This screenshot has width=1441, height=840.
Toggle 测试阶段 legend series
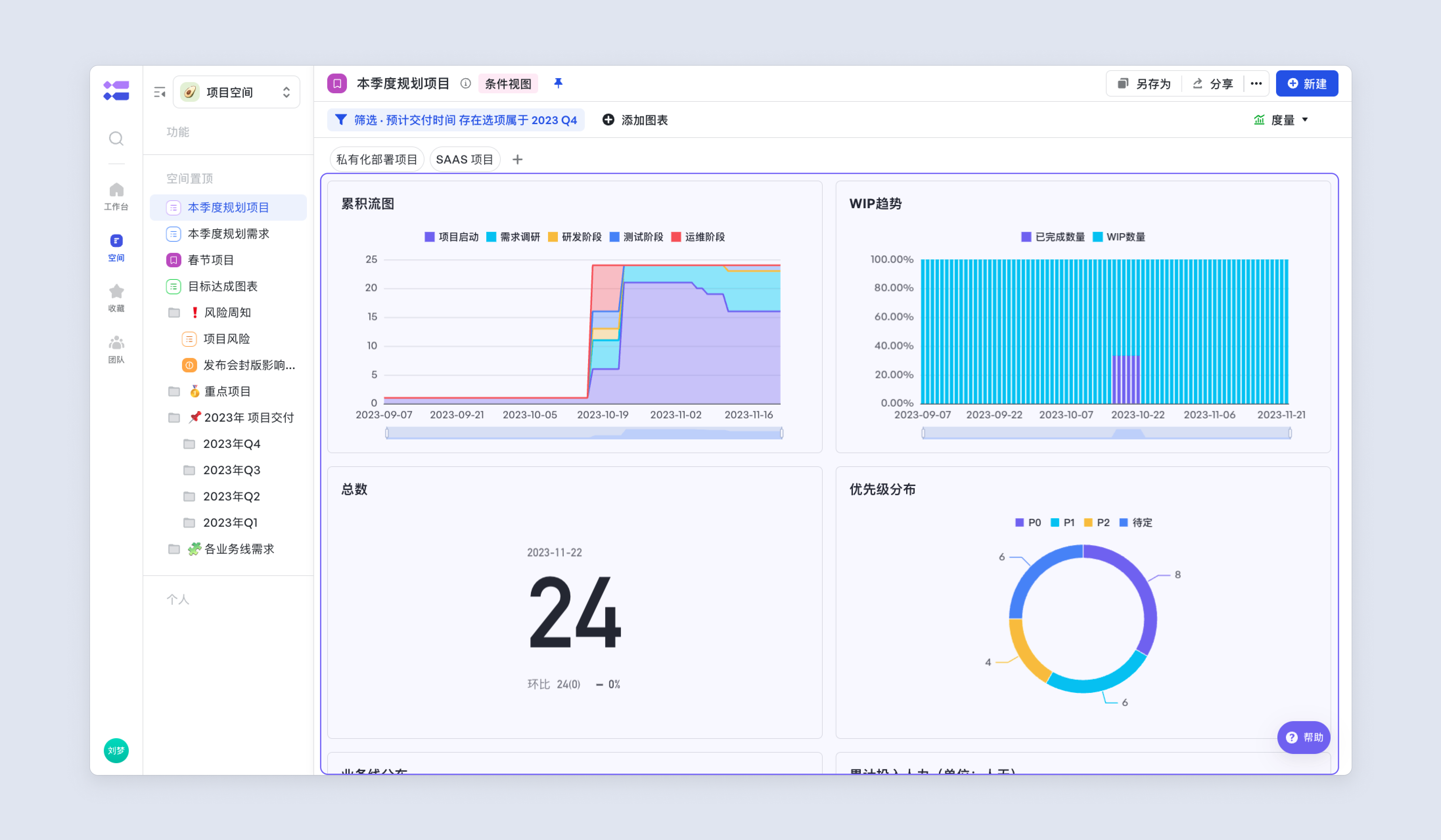(x=636, y=236)
